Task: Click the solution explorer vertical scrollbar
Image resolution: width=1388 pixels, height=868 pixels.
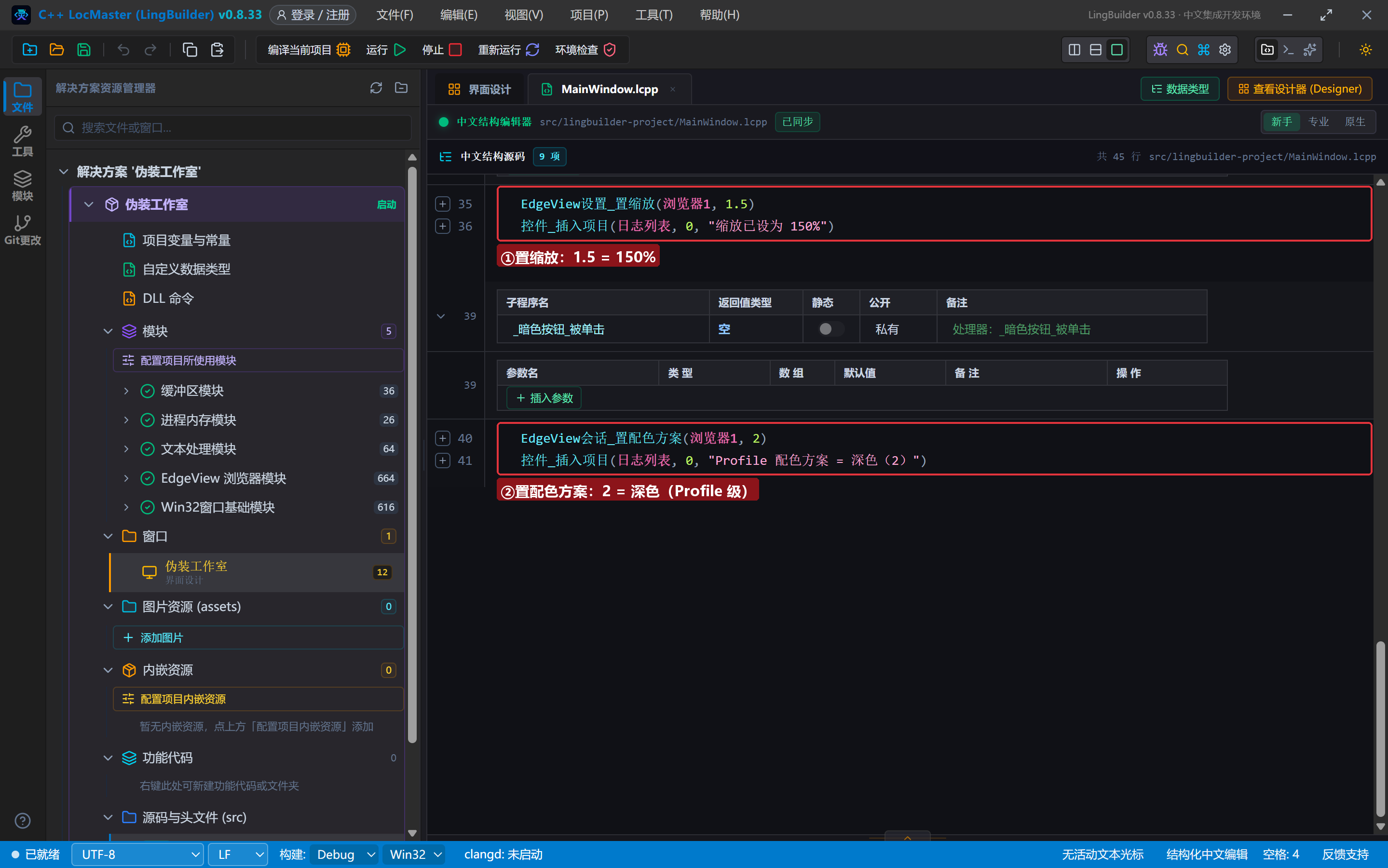Action: click(x=411, y=454)
